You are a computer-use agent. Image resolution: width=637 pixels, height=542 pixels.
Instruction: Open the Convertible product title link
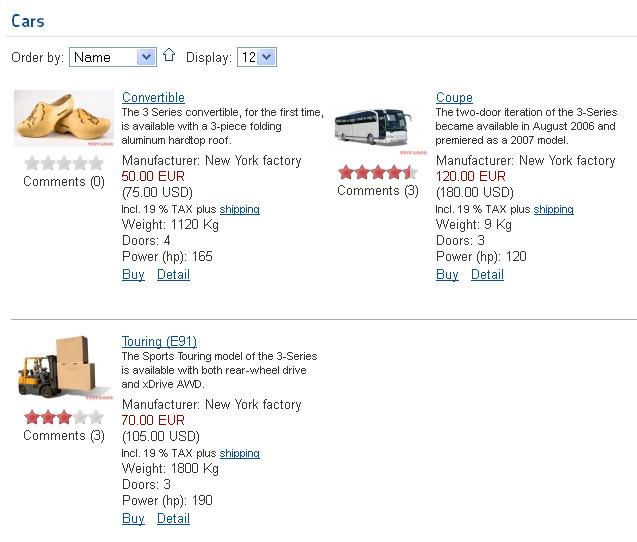(x=153, y=97)
